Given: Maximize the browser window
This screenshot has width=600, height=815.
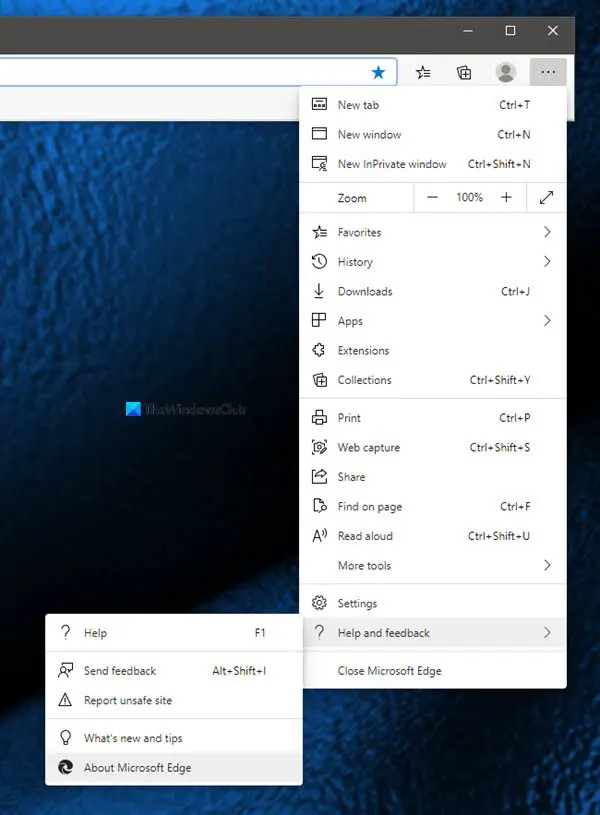Looking at the screenshot, I should [x=511, y=31].
